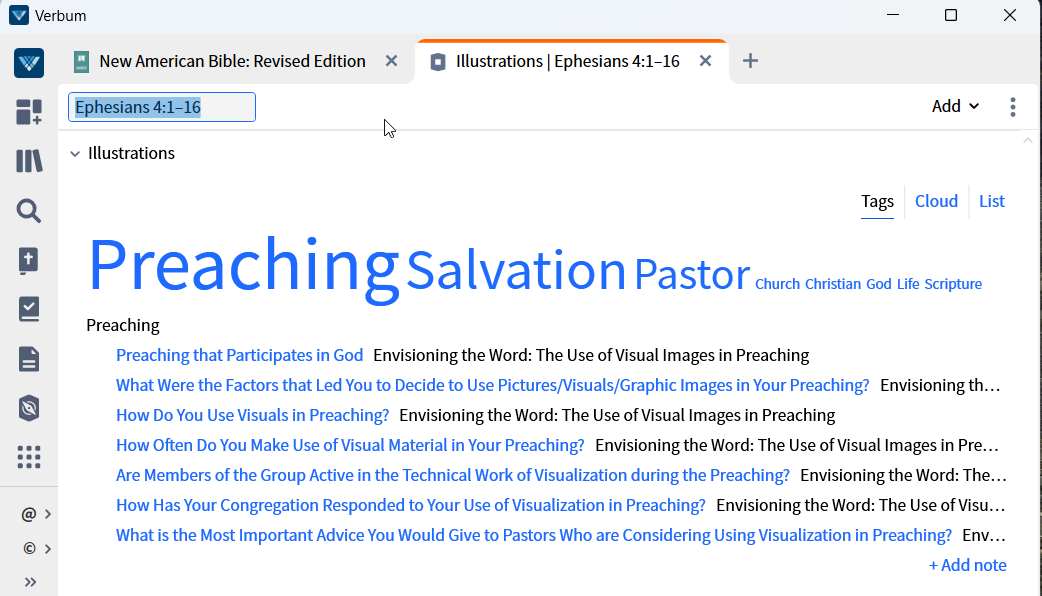Open the Factbook icon in sidebar

29,260
